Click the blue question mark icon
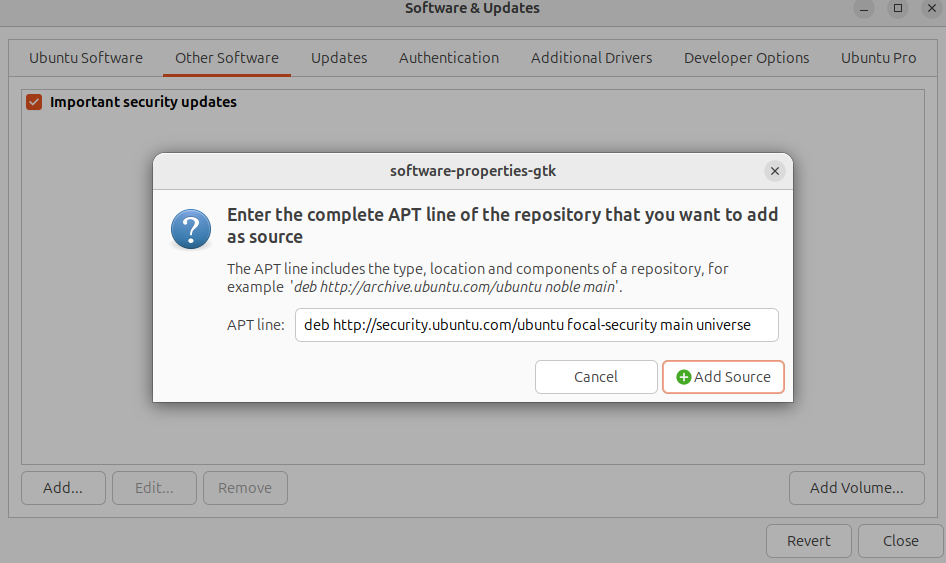The height and width of the screenshot is (563, 946). pos(191,228)
